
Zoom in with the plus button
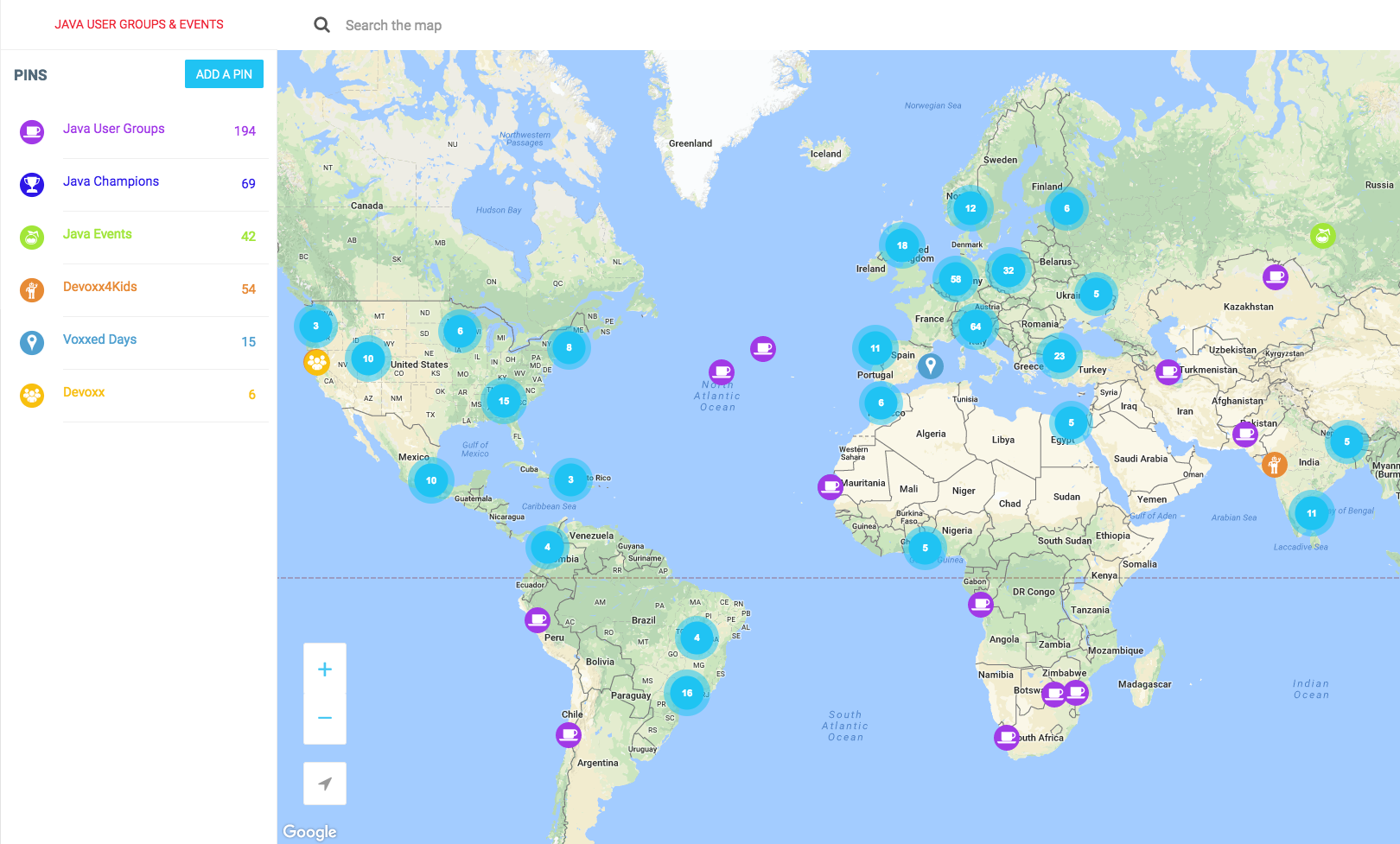(x=325, y=669)
